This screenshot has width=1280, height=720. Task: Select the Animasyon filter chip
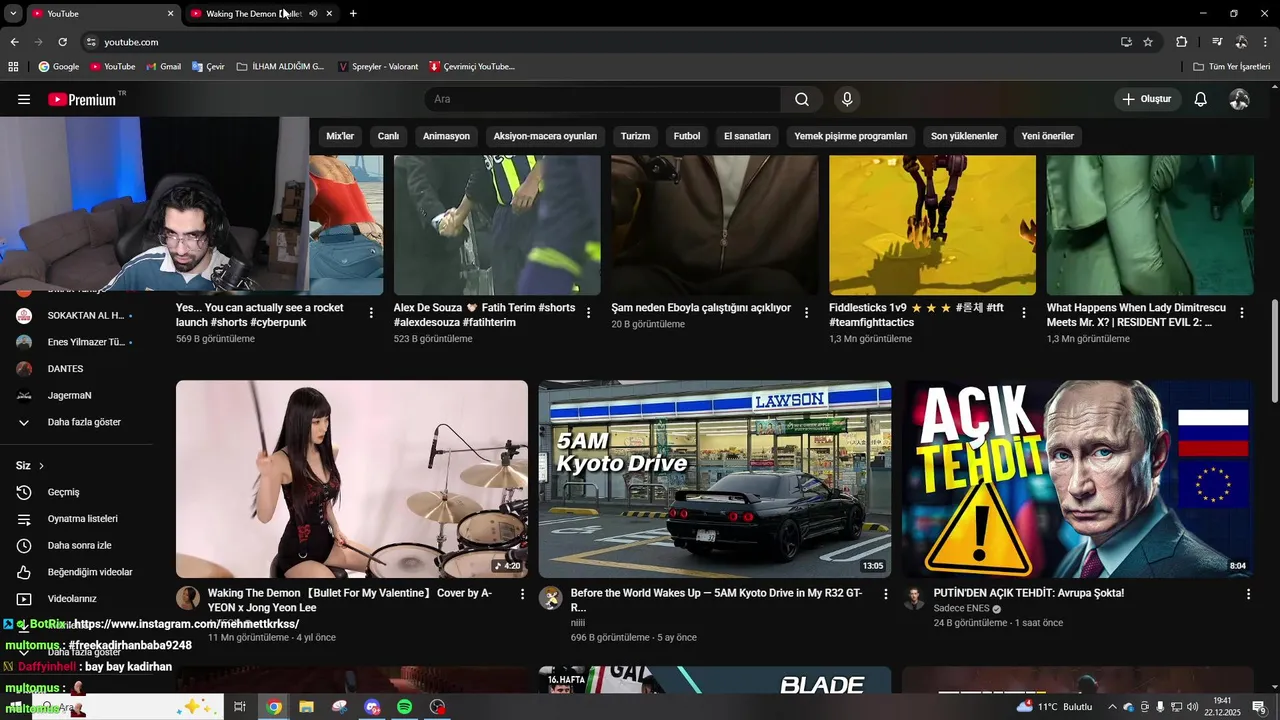point(446,136)
